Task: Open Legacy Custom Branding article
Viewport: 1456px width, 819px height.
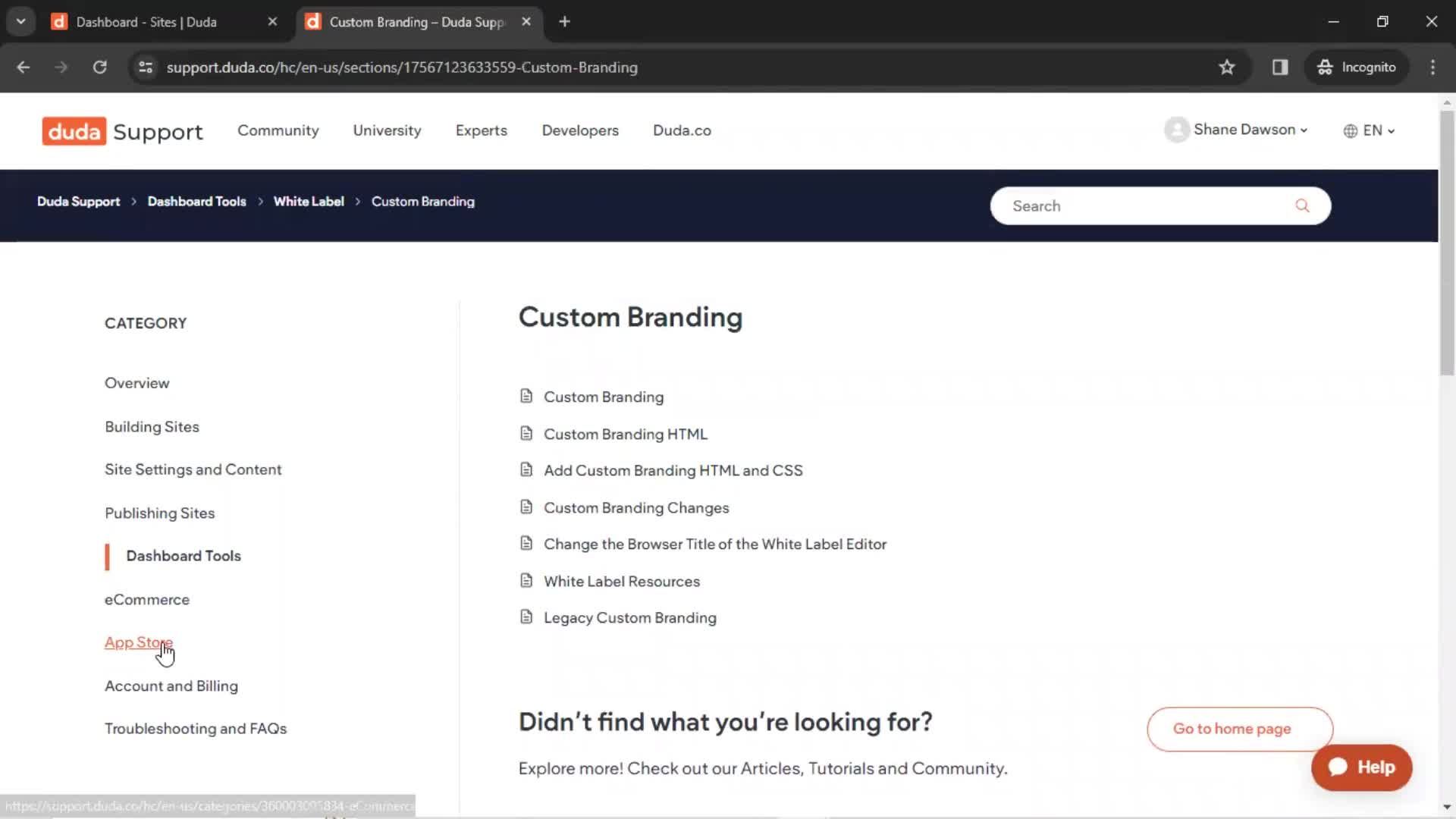Action: (x=630, y=617)
